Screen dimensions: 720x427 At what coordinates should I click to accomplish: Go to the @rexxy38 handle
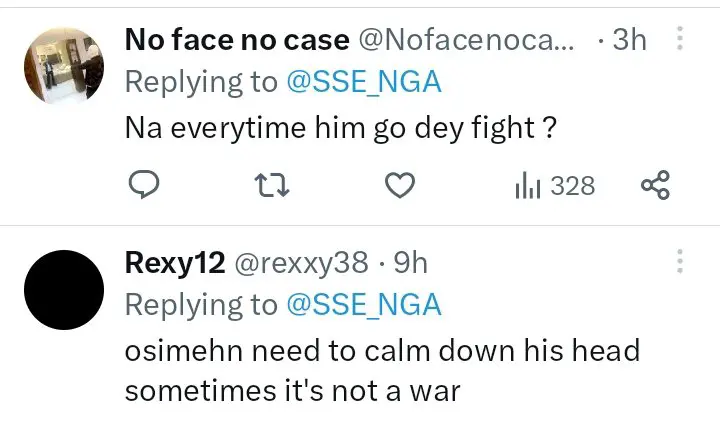coord(300,262)
